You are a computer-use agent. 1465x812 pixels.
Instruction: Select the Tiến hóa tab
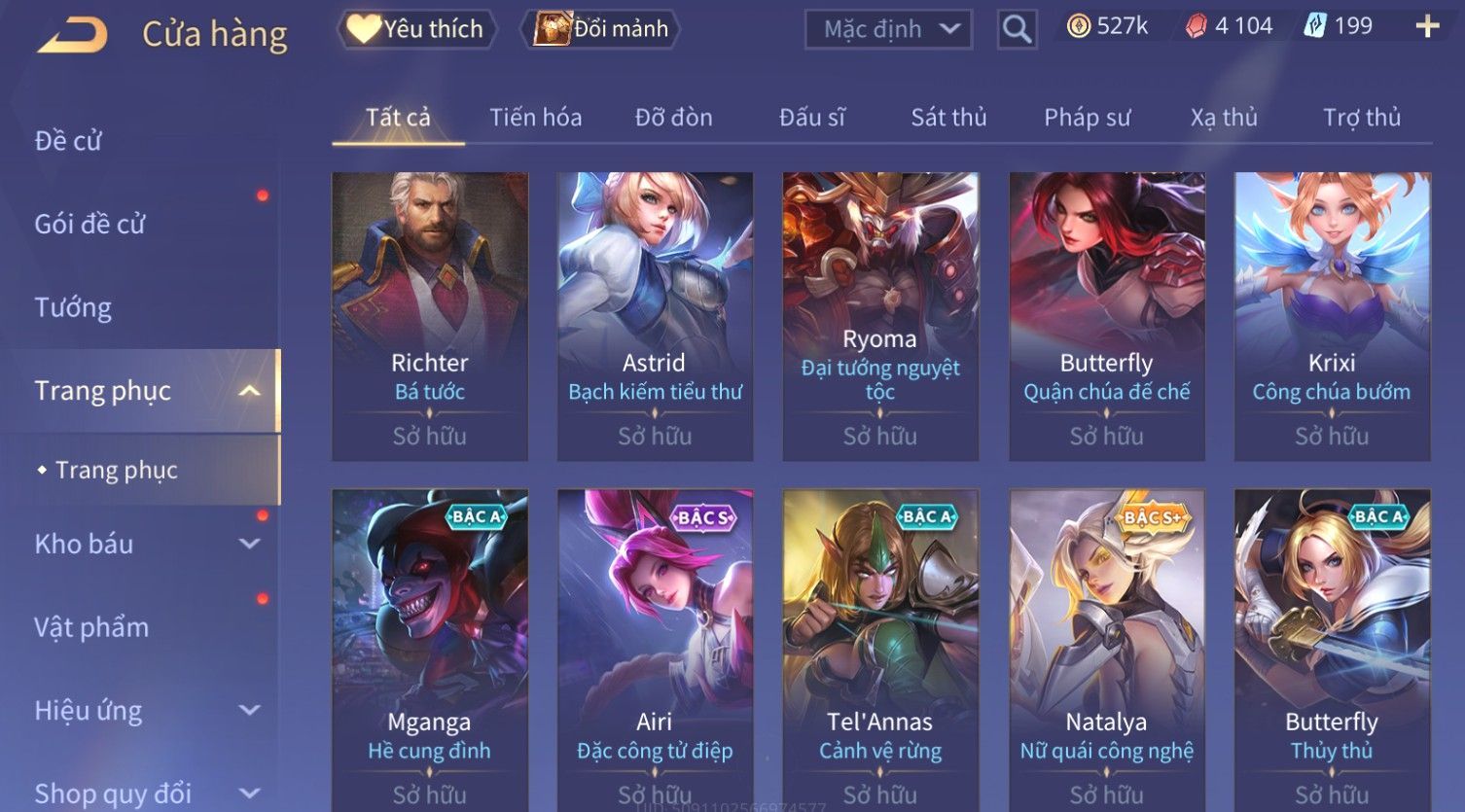click(535, 118)
